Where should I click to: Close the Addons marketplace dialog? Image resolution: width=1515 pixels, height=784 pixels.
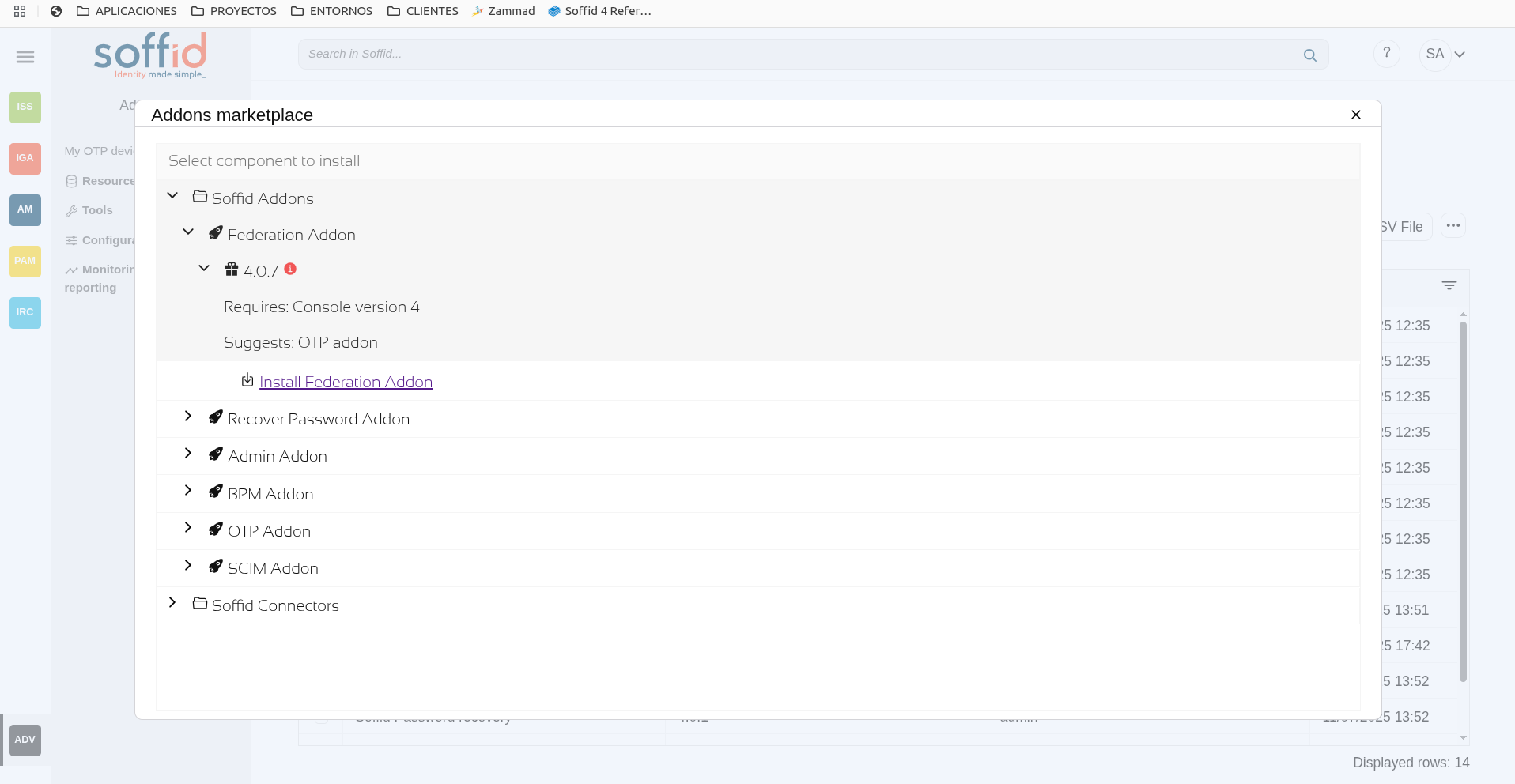tap(1356, 115)
